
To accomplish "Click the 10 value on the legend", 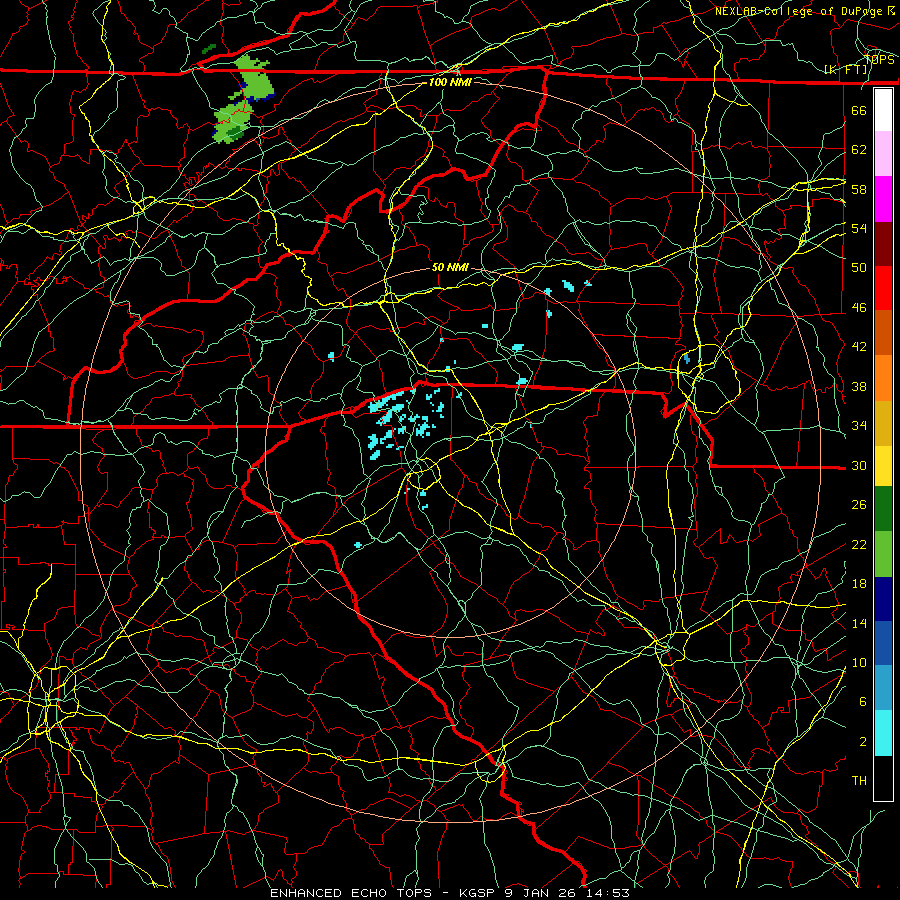I will (x=859, y=662).
